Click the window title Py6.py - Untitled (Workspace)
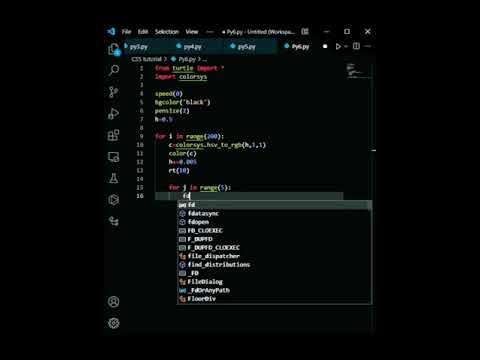The image size is (480, 360). 260,32
